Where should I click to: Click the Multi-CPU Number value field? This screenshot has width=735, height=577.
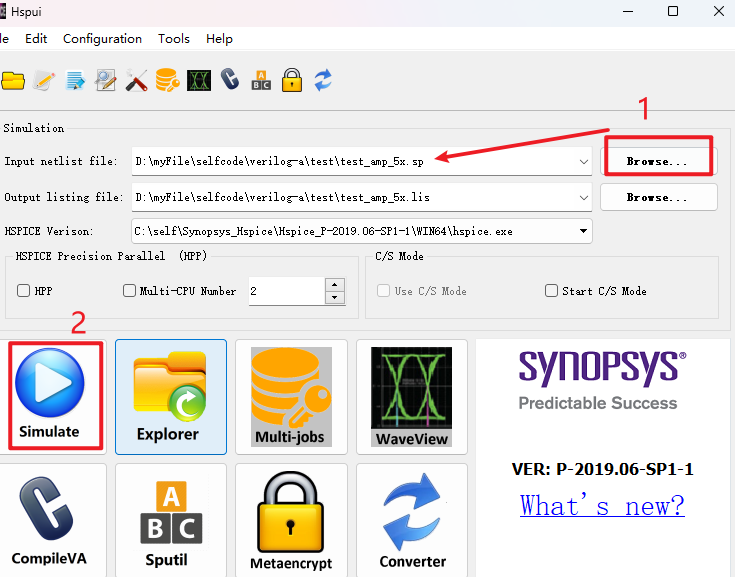point(287,291)
